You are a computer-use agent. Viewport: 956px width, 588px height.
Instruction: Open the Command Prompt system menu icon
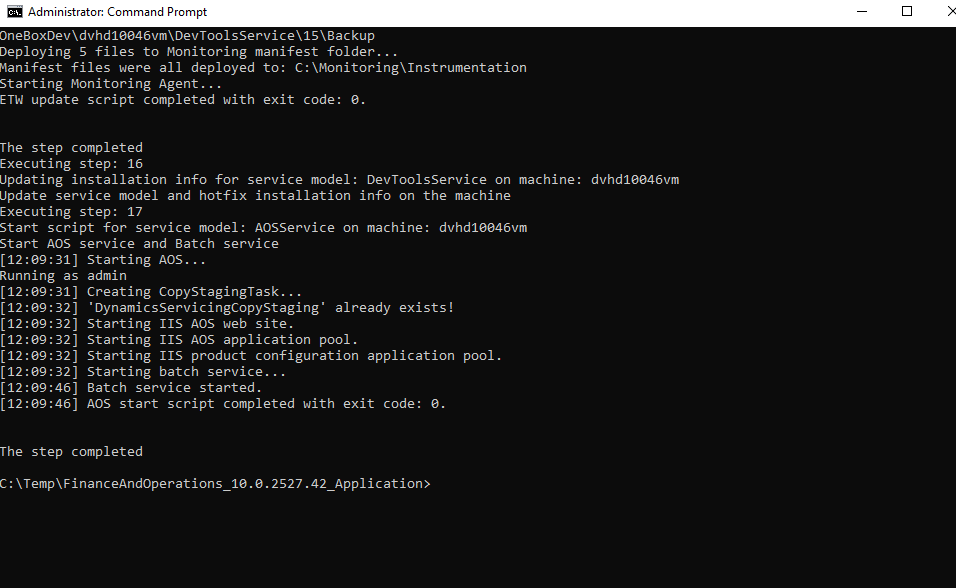pyautogui.click(x=15, y=12)
